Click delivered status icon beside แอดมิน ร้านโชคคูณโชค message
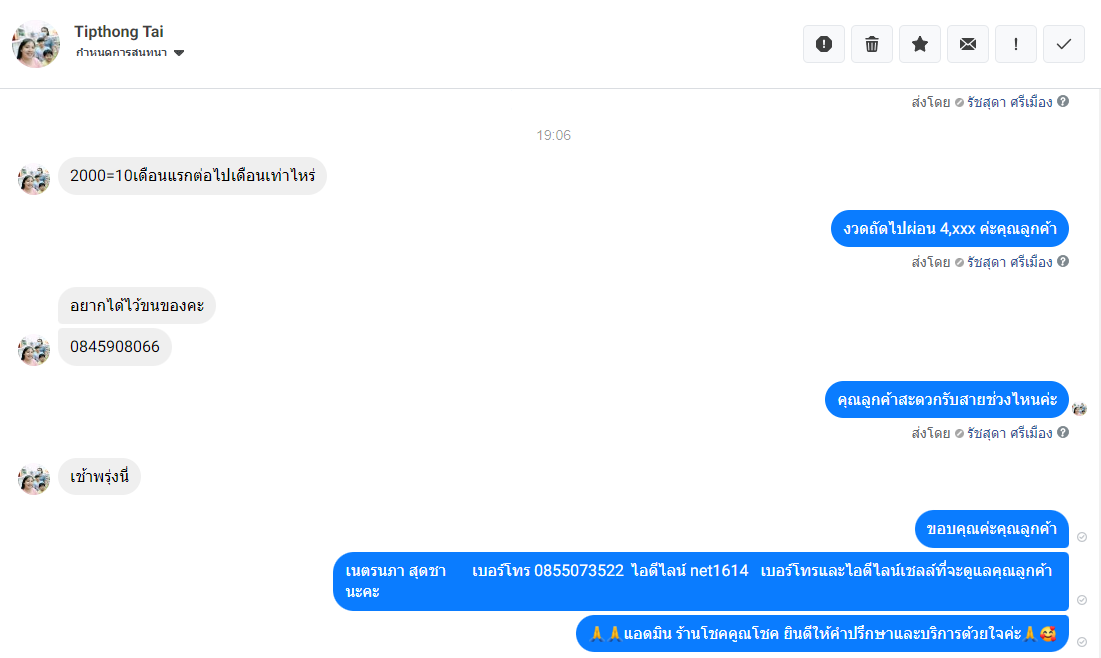Screen dimensions: 1101x658 (x=1082, y=642)
